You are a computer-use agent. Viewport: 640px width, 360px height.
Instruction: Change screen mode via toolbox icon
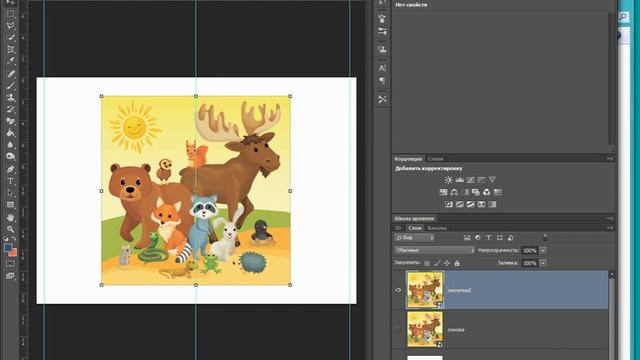(10, 276)
